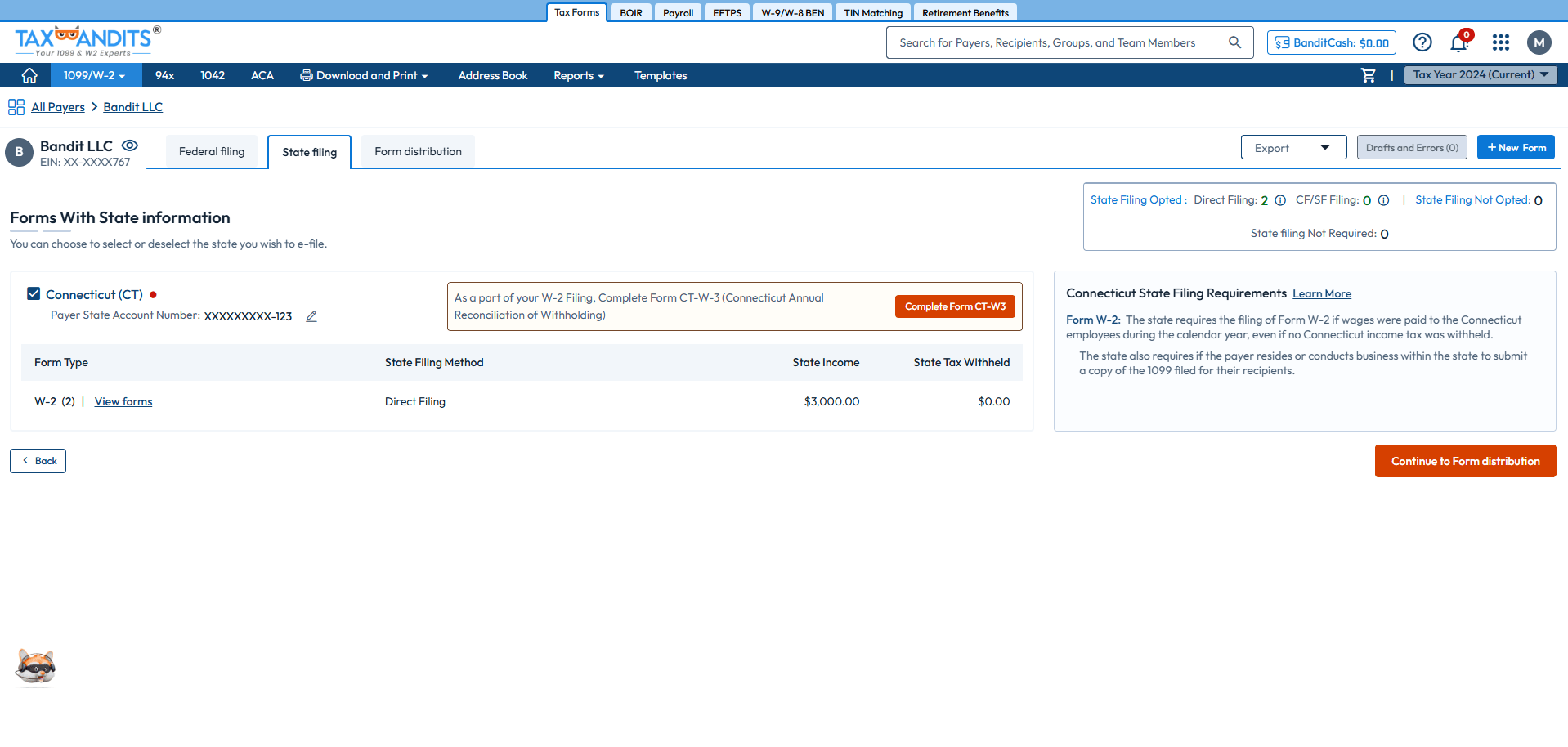This screenshot has height=747, width=1568.
Task: Toggle EIN visibility eye icon
Action: coord(130,145)
